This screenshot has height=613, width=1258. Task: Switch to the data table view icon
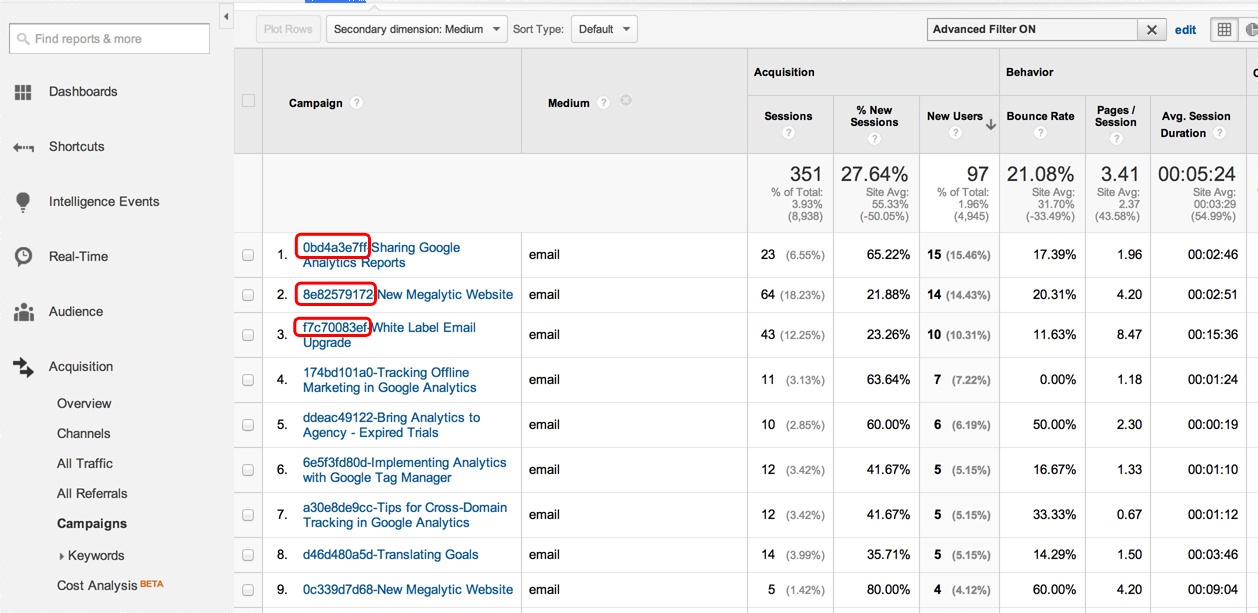(x=1223, y=30)
